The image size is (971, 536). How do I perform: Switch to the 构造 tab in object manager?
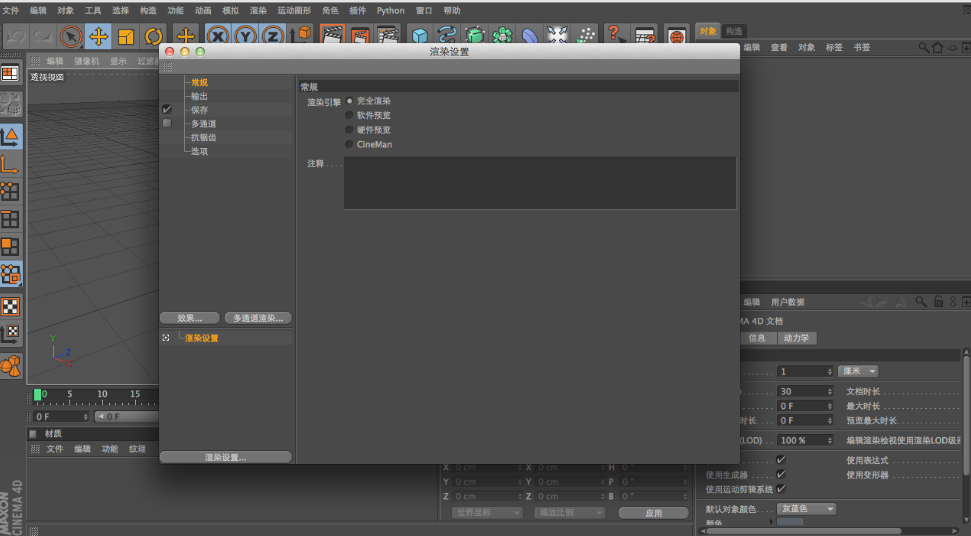click(734, 31)
